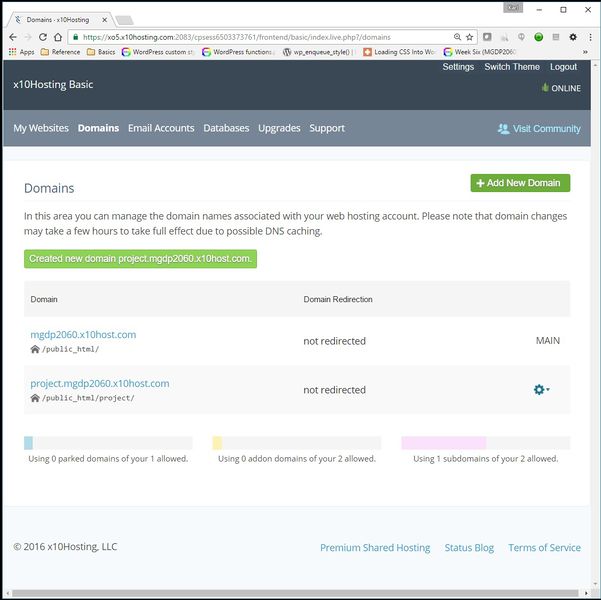Open the Loading CSS Into WordPress bookmark
This screenshot has width=601, height=600.
point(399,52)
